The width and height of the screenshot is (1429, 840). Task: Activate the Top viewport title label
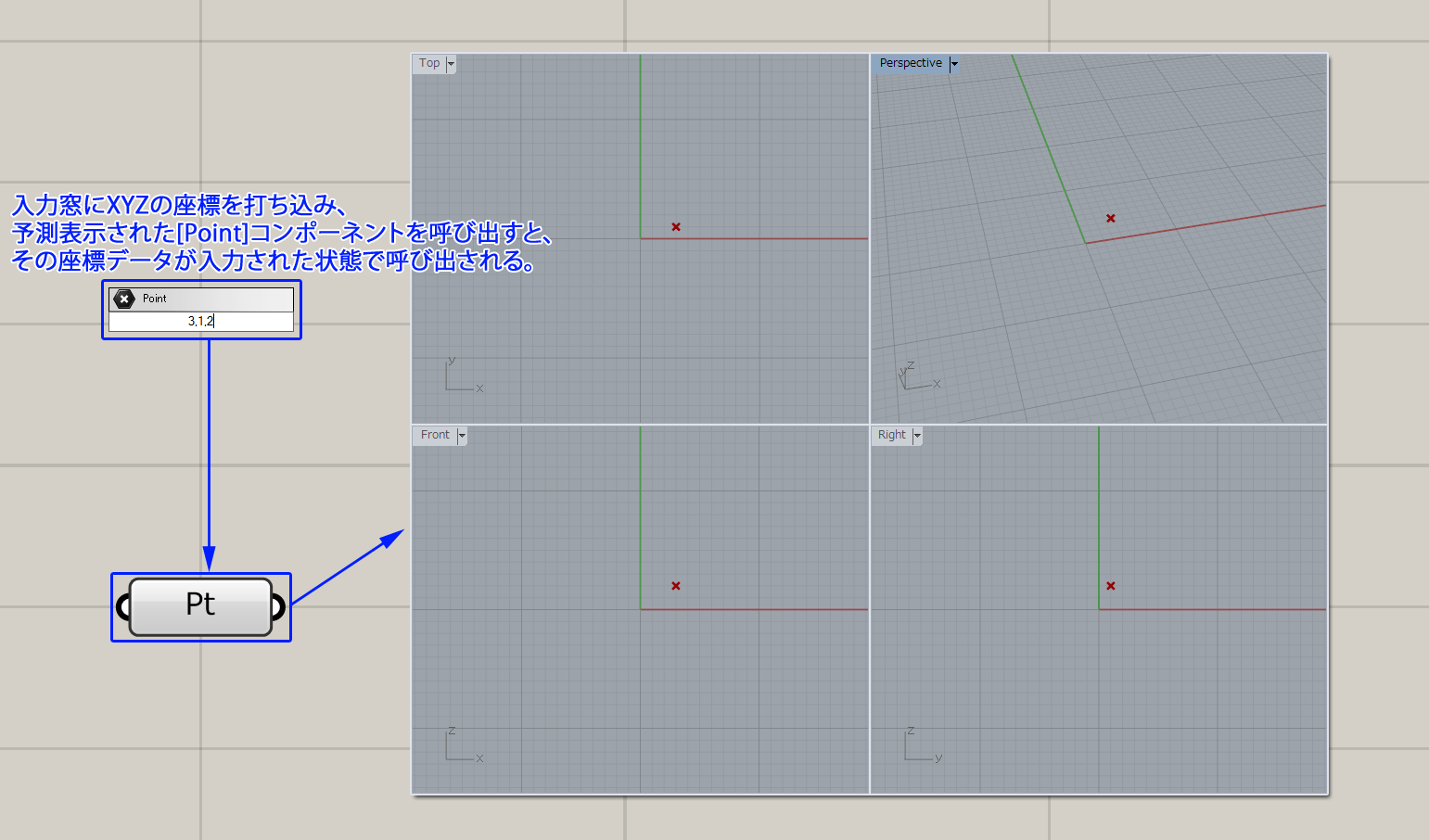click(429, 63)
